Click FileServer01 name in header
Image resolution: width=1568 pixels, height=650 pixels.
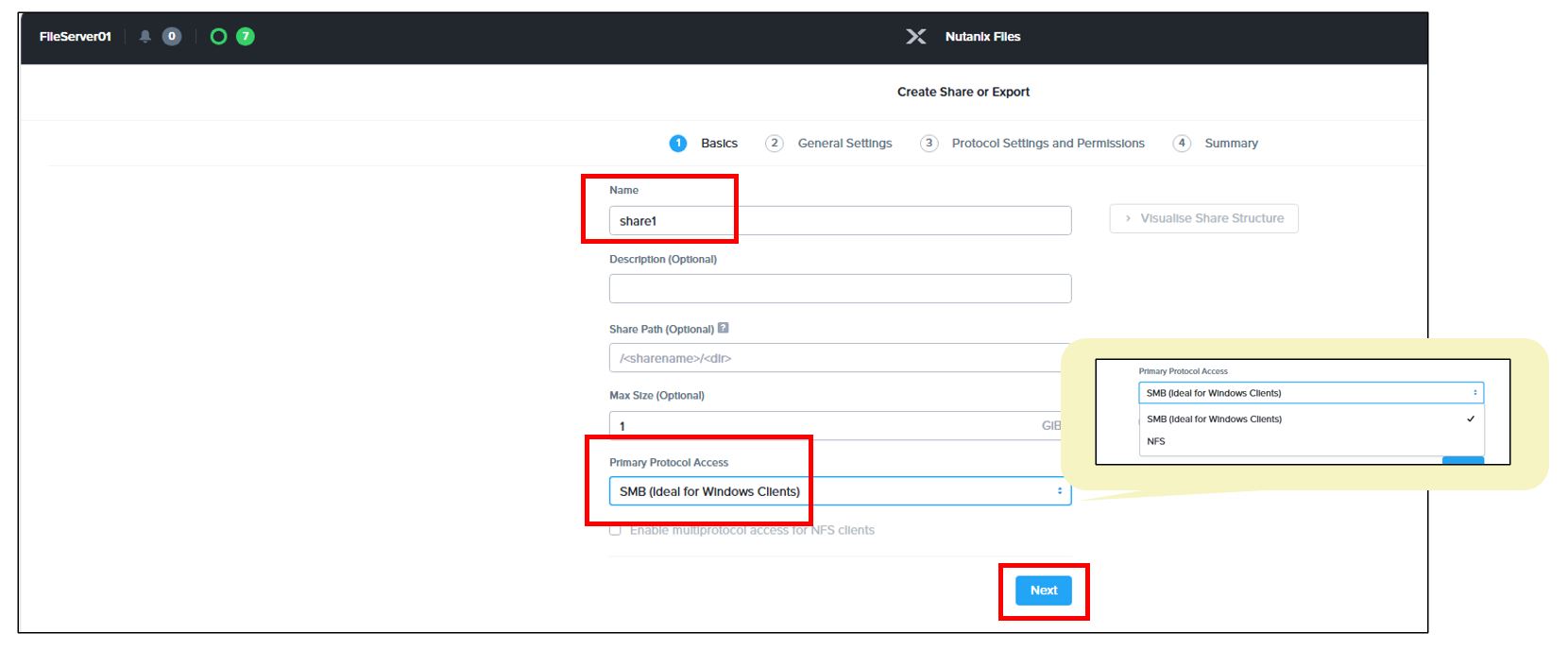[x=75, y=37]
